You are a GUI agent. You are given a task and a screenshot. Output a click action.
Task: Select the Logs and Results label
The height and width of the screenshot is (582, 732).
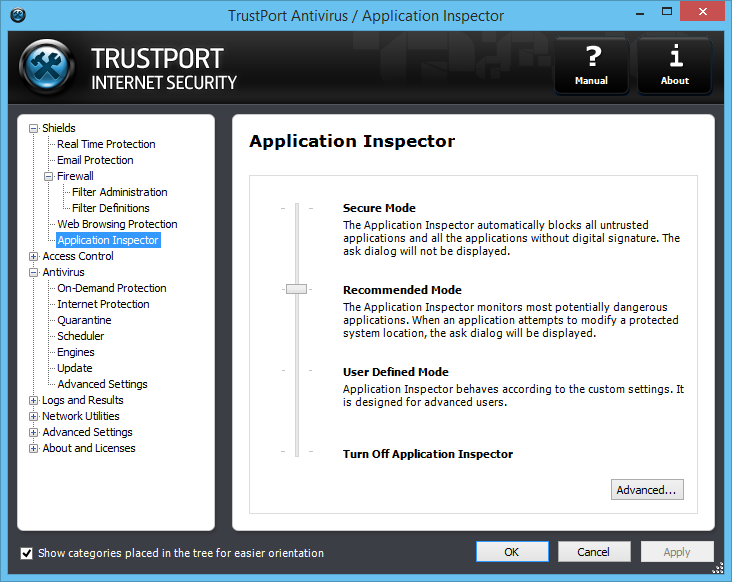pos(83,400)
